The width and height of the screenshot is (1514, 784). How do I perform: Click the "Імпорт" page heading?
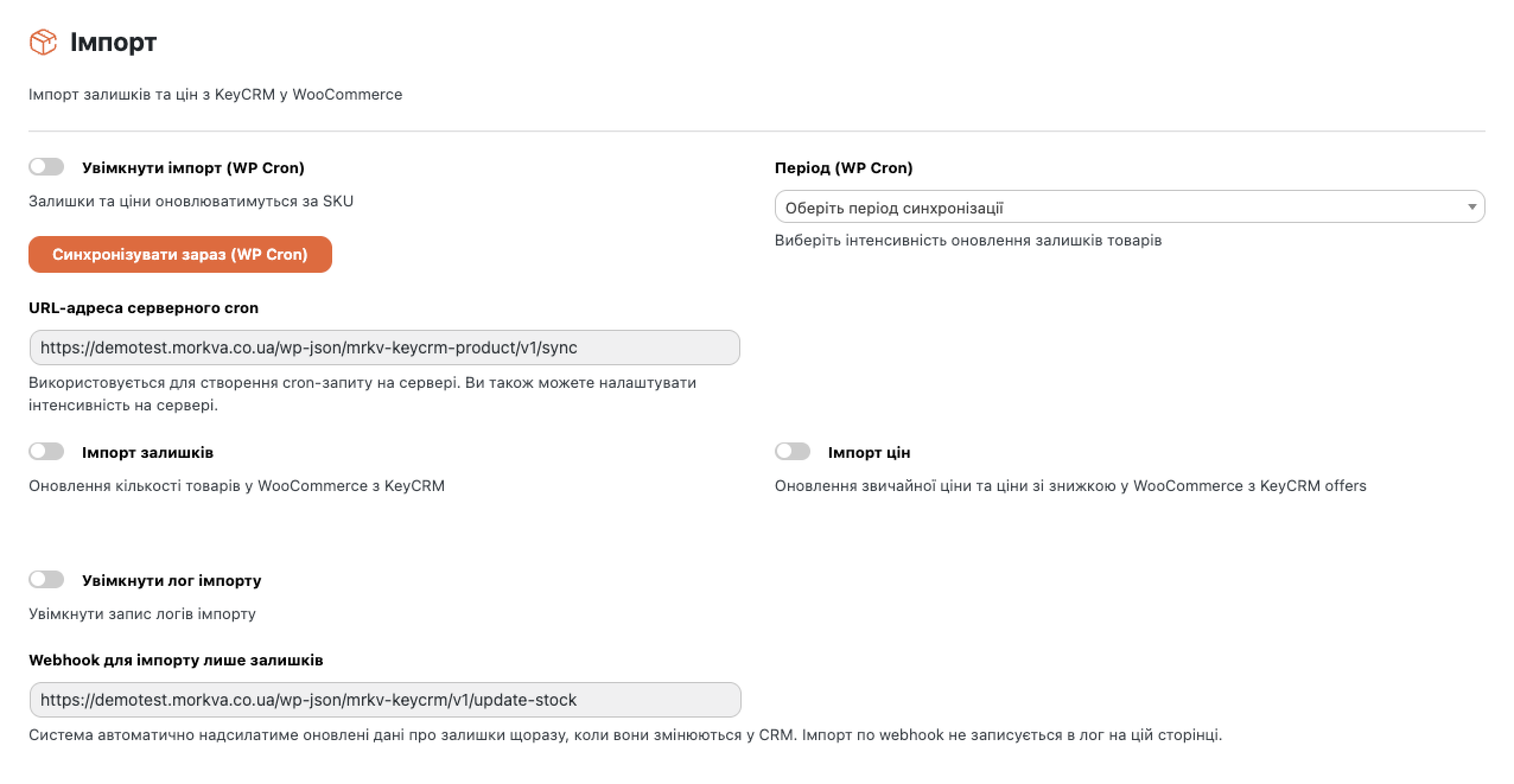(113, 42)
